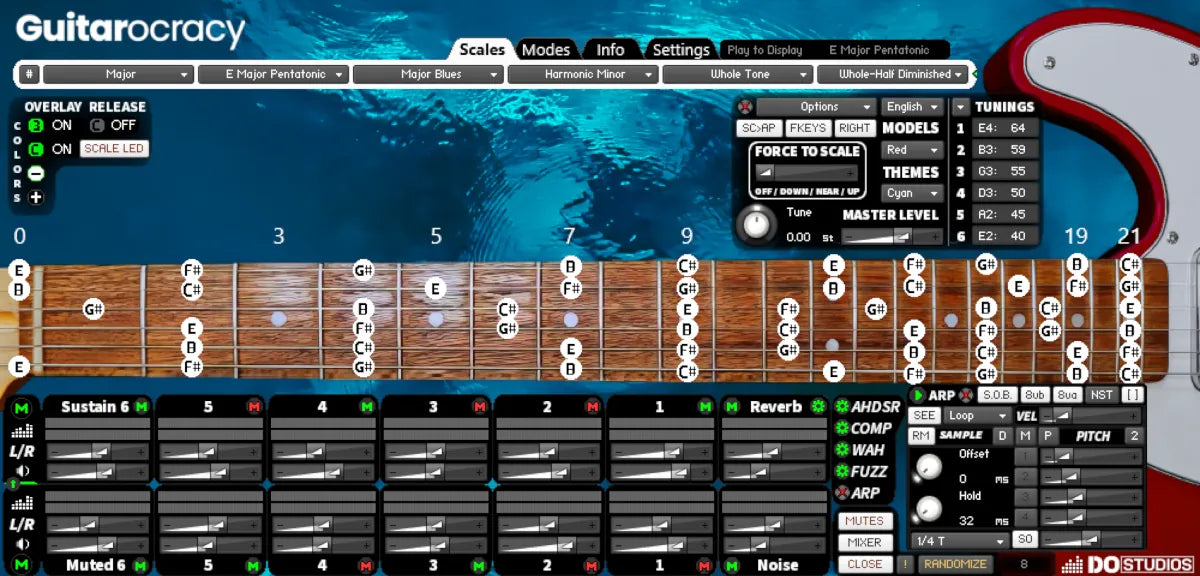This screenshot has height=576, width=1200.
Task: Click the green up arrow link icon in mixer
Action: tap(12, 484)
